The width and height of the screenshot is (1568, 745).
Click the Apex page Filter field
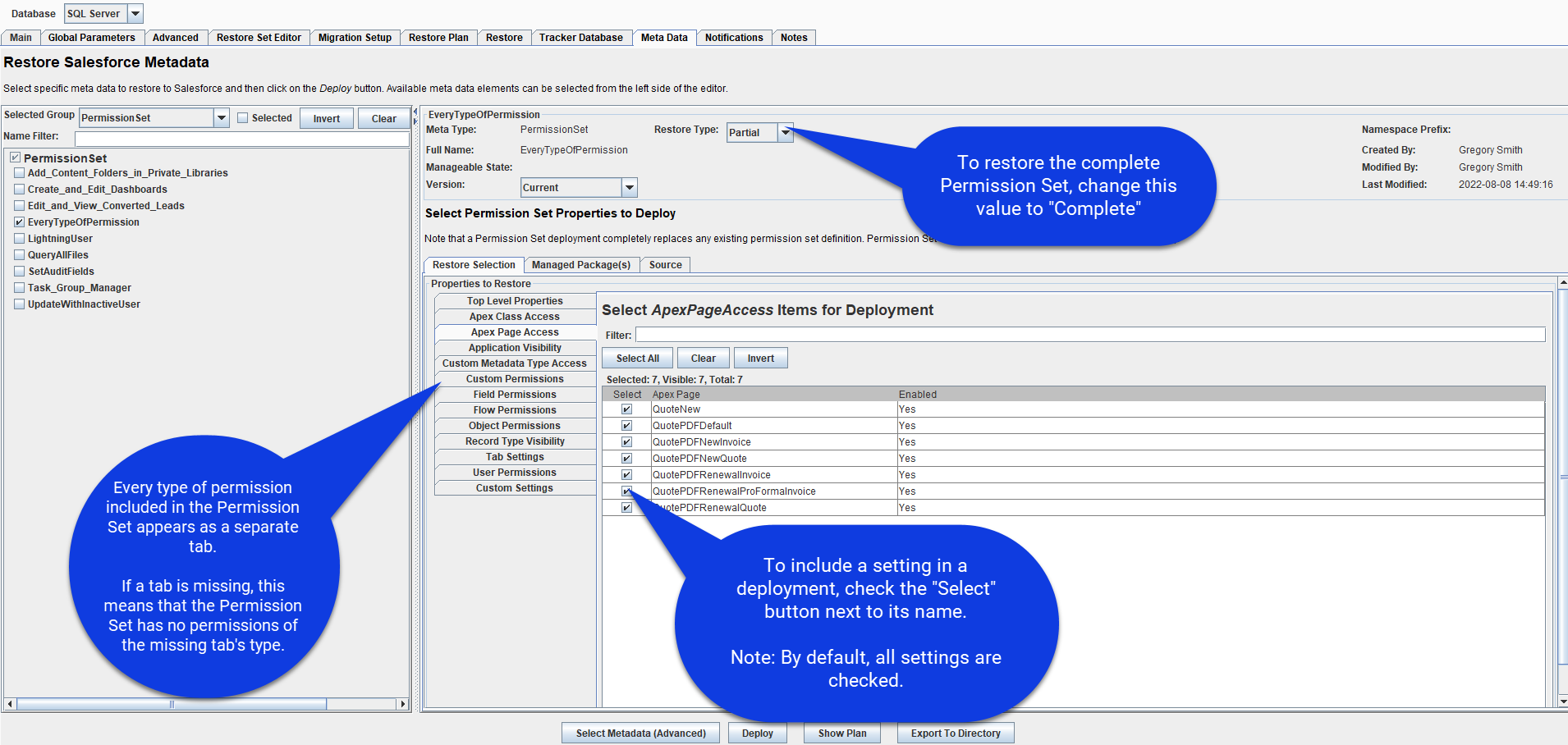coord(1090,335)
